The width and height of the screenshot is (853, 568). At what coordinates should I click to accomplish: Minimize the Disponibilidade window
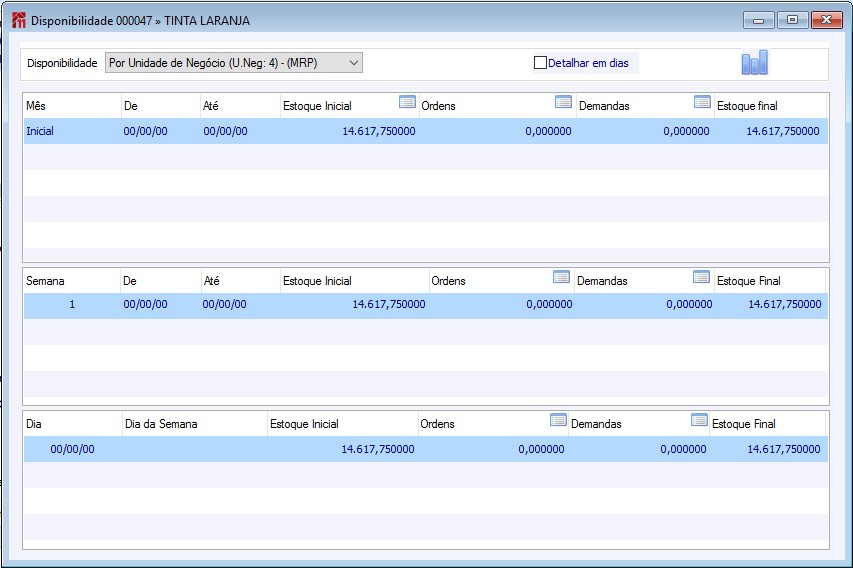click(758, 20)
